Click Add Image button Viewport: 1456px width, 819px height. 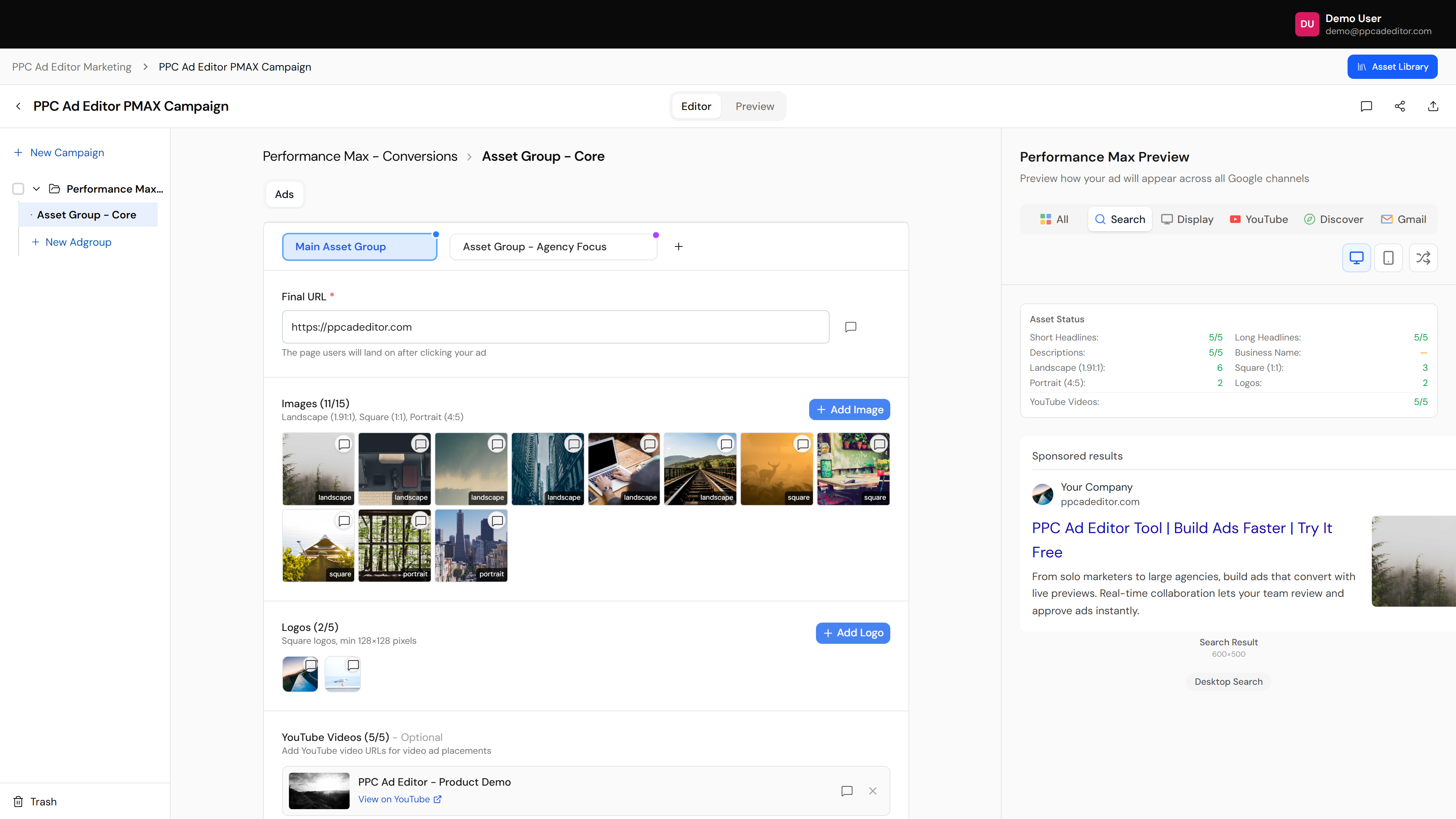coord(849,410)
